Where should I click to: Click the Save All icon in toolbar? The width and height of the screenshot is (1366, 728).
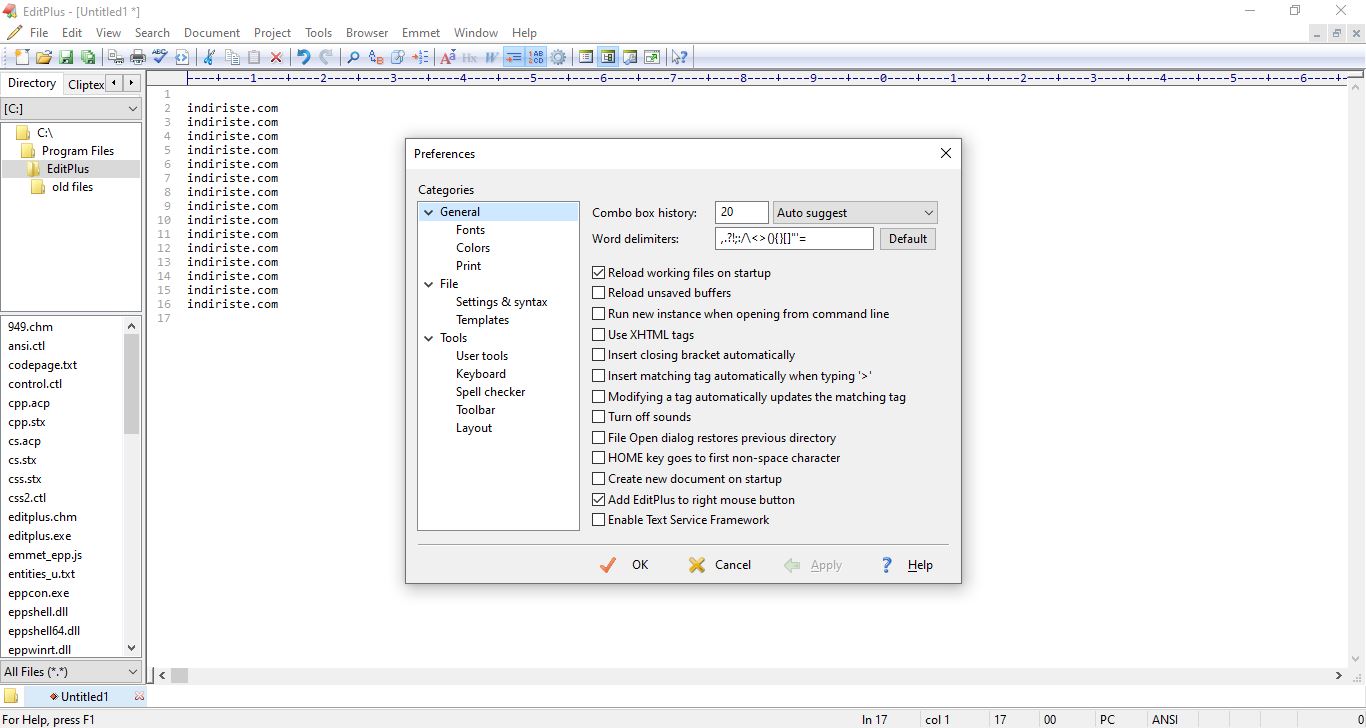(x=88, y=57)
